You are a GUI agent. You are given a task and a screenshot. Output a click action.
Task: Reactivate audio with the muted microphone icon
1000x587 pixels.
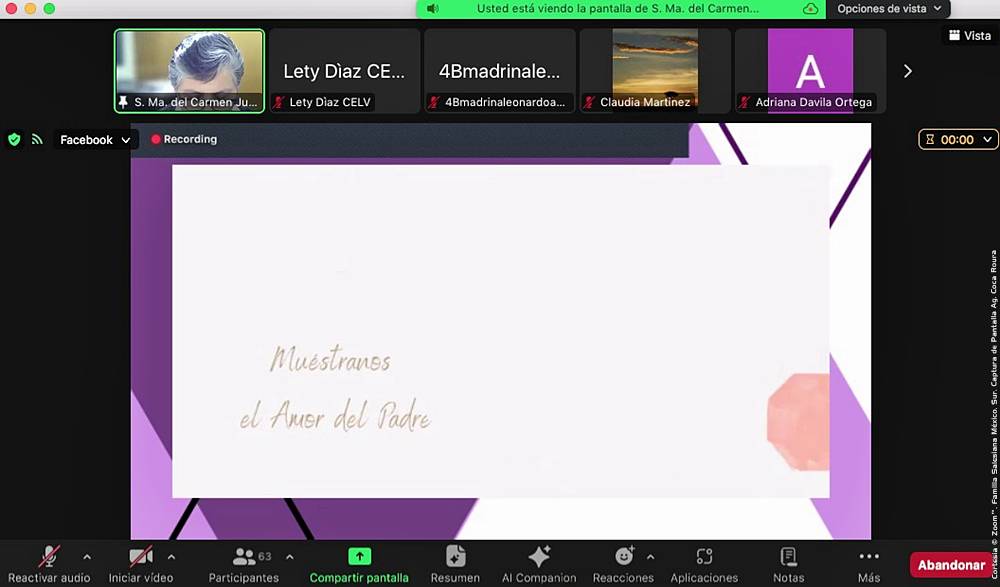tap(49, 556)
